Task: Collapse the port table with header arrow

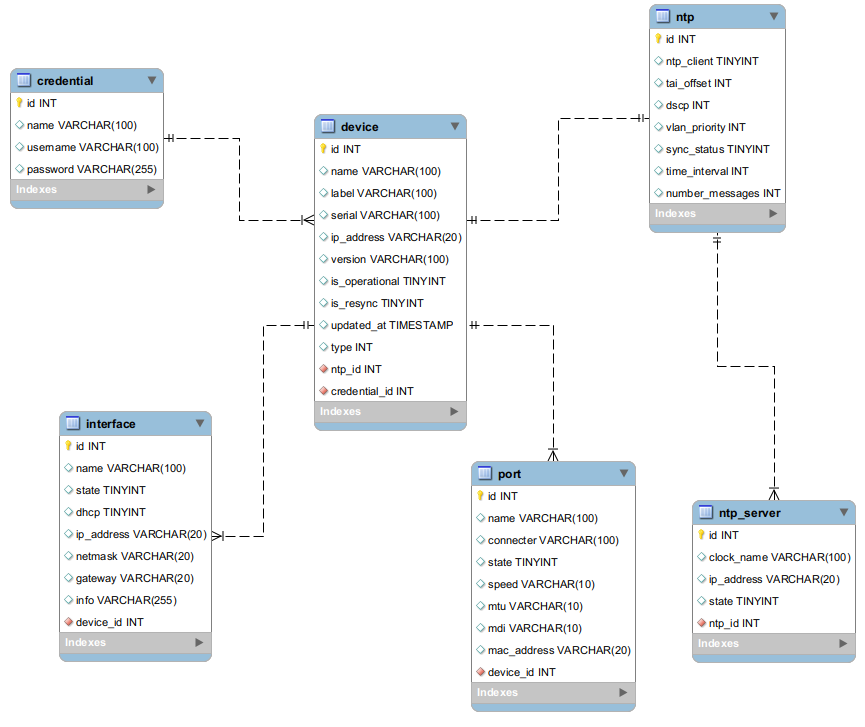Action: click(623, 473)
